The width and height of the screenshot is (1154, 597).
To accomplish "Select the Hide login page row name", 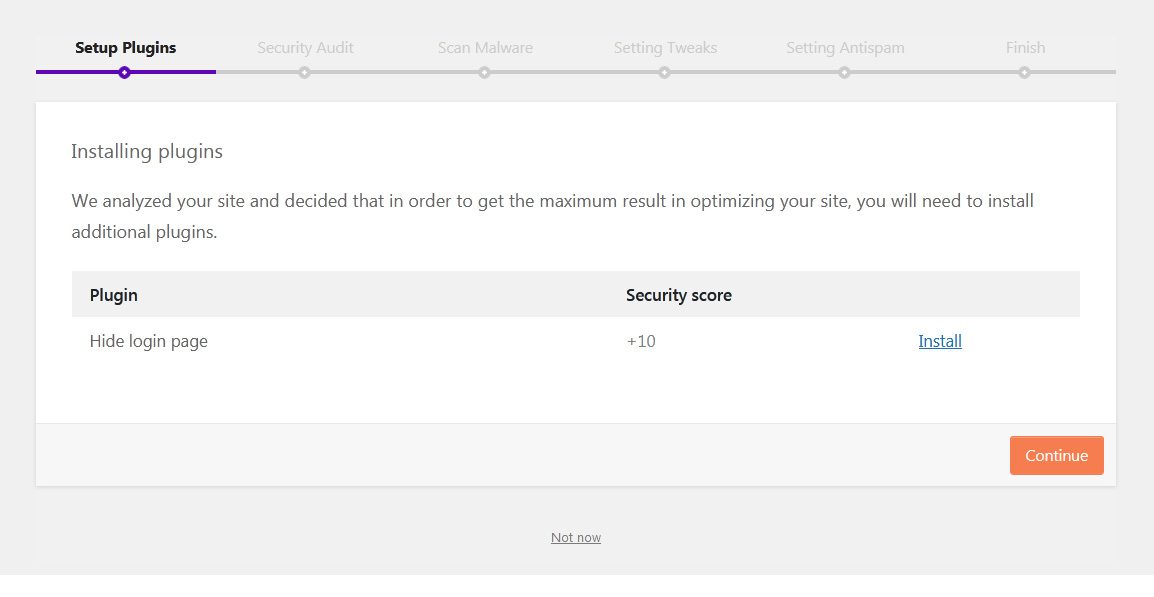I will 149,341.
